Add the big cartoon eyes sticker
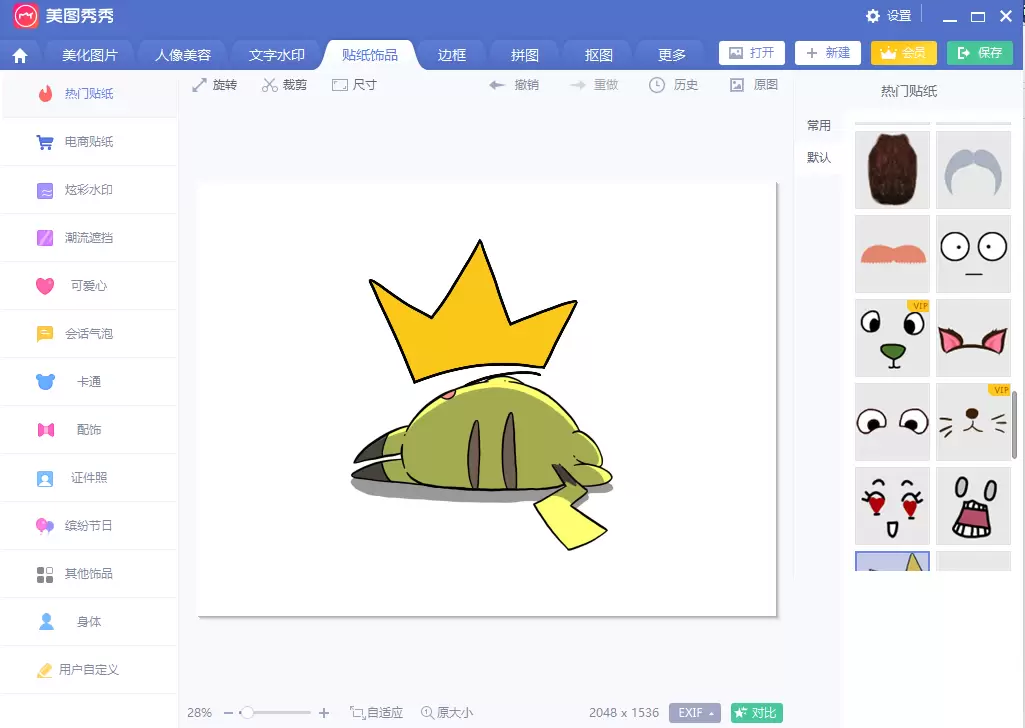This screenshot has width=1025, height=728. [892, 422]
